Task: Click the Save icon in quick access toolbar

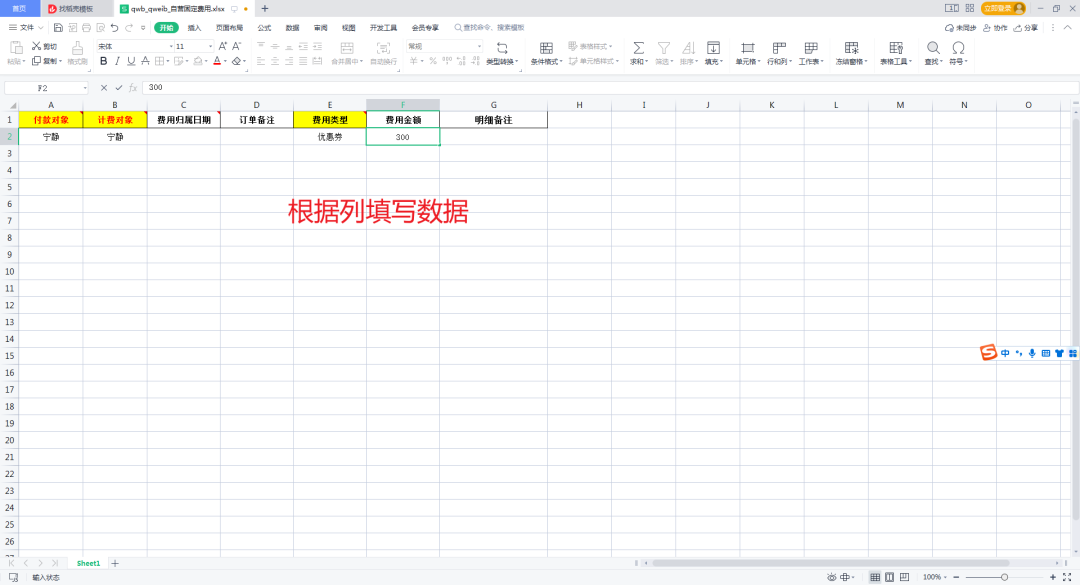Action: point(58,28)
